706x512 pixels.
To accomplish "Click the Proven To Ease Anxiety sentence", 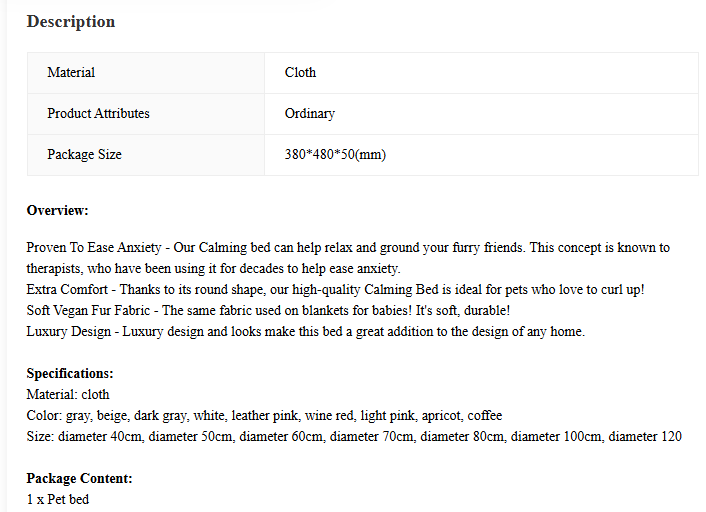I will [348, 248].
